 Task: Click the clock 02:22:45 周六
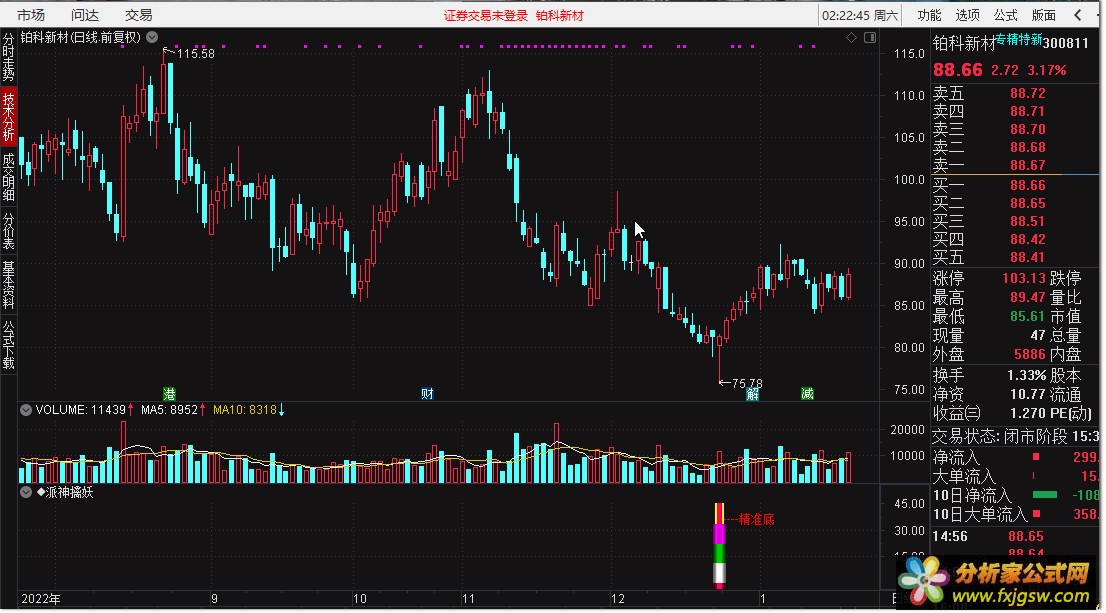pos(860,16)
